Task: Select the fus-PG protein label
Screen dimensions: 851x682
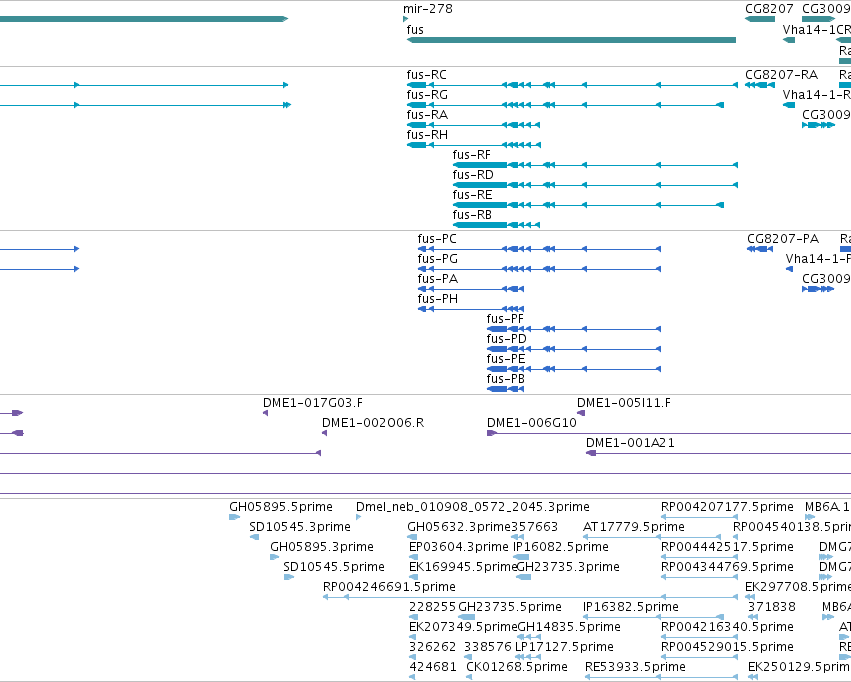Action: 437,259
